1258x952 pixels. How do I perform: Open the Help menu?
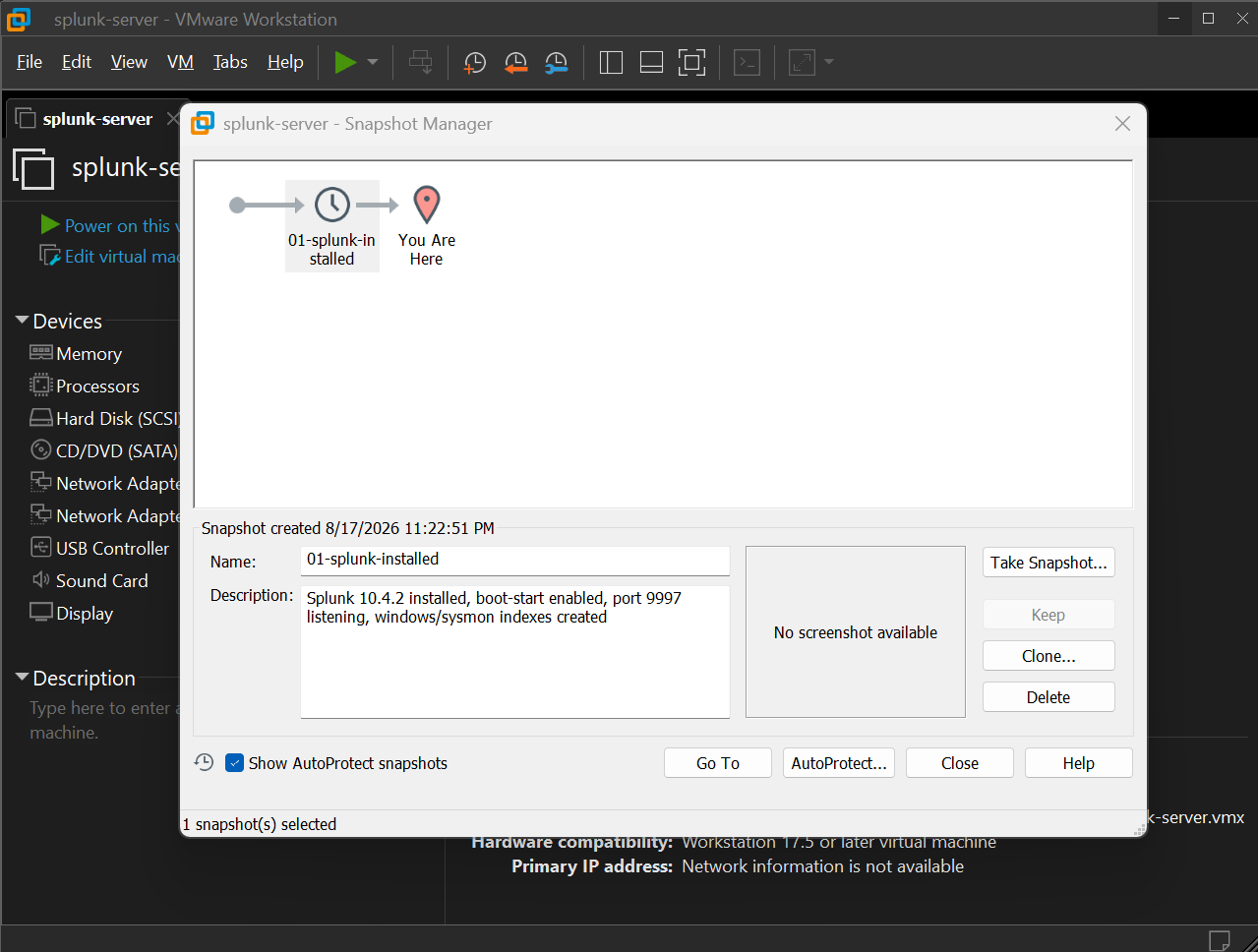(x=285, y=62)
